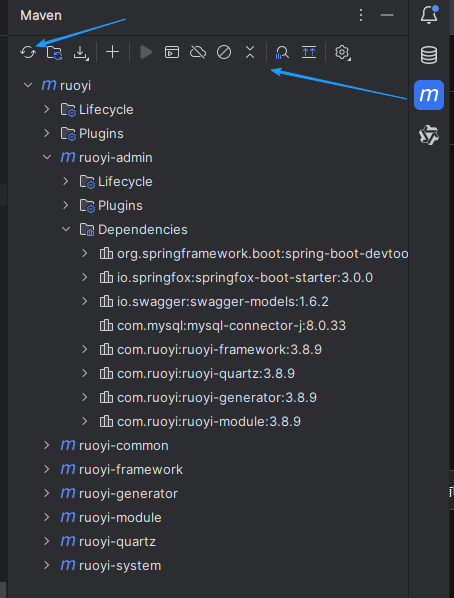Open the AI assistant sidebar icon
This screenshot has height=598, width=454.
tap(429, 135)
